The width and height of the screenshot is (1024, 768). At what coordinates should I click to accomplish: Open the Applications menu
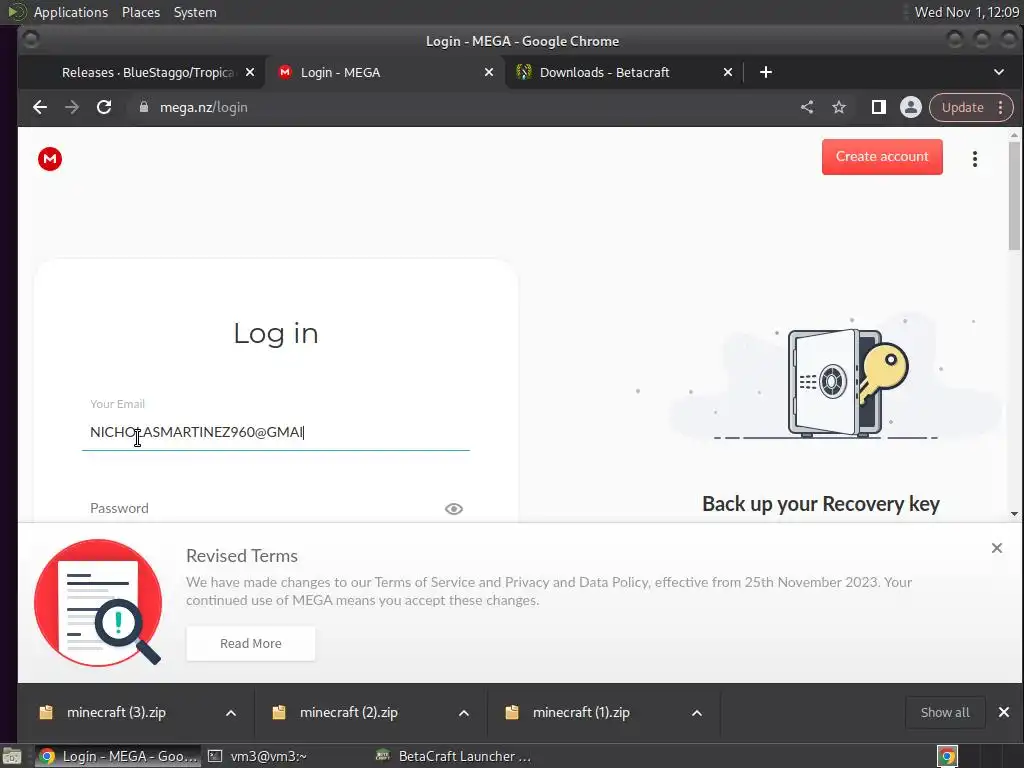coord(71,12)
